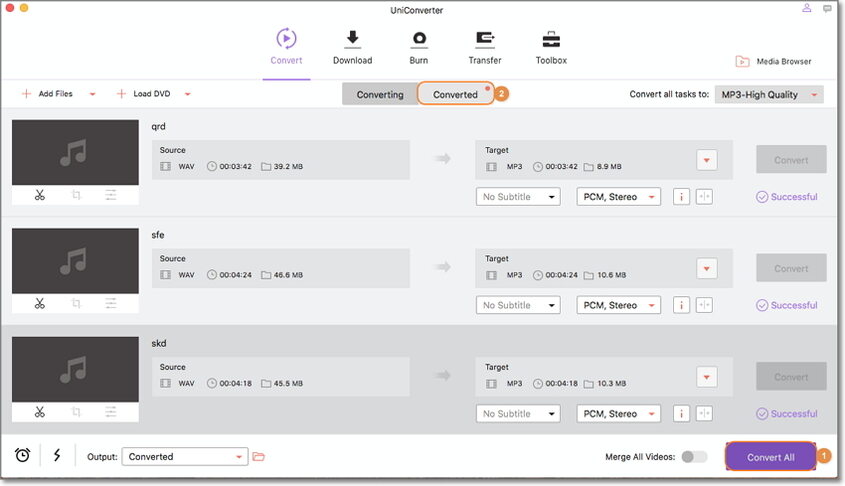Click the Convert All button

point(771,457)
